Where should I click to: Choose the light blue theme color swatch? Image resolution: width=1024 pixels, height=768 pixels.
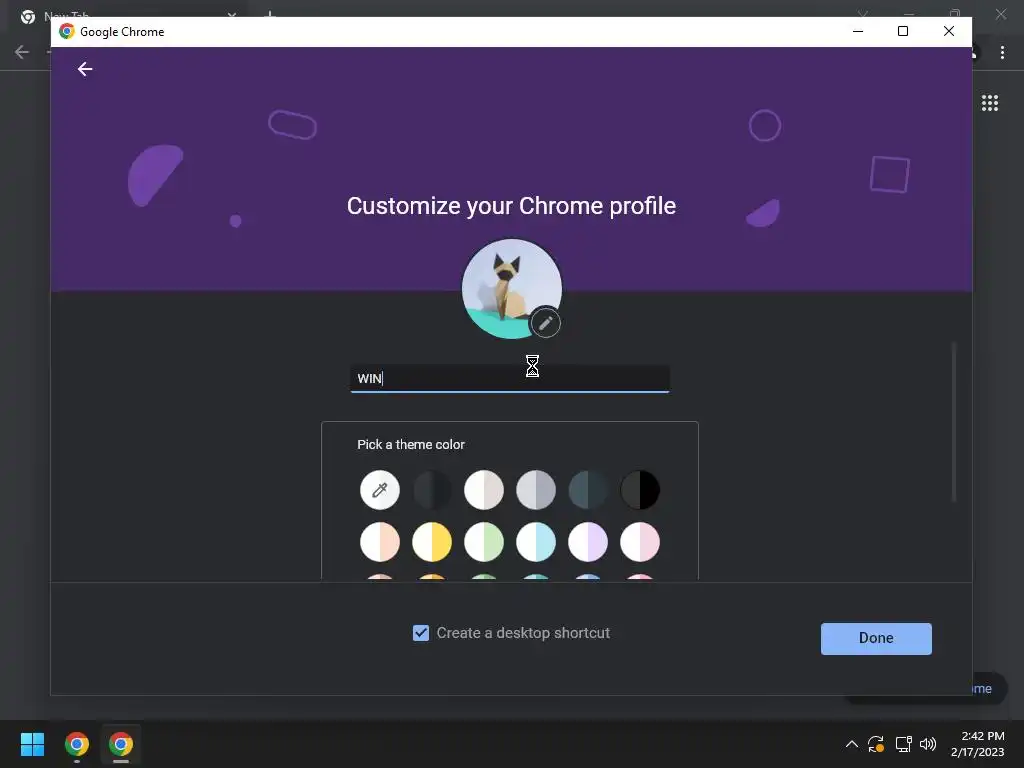[536, 541]
